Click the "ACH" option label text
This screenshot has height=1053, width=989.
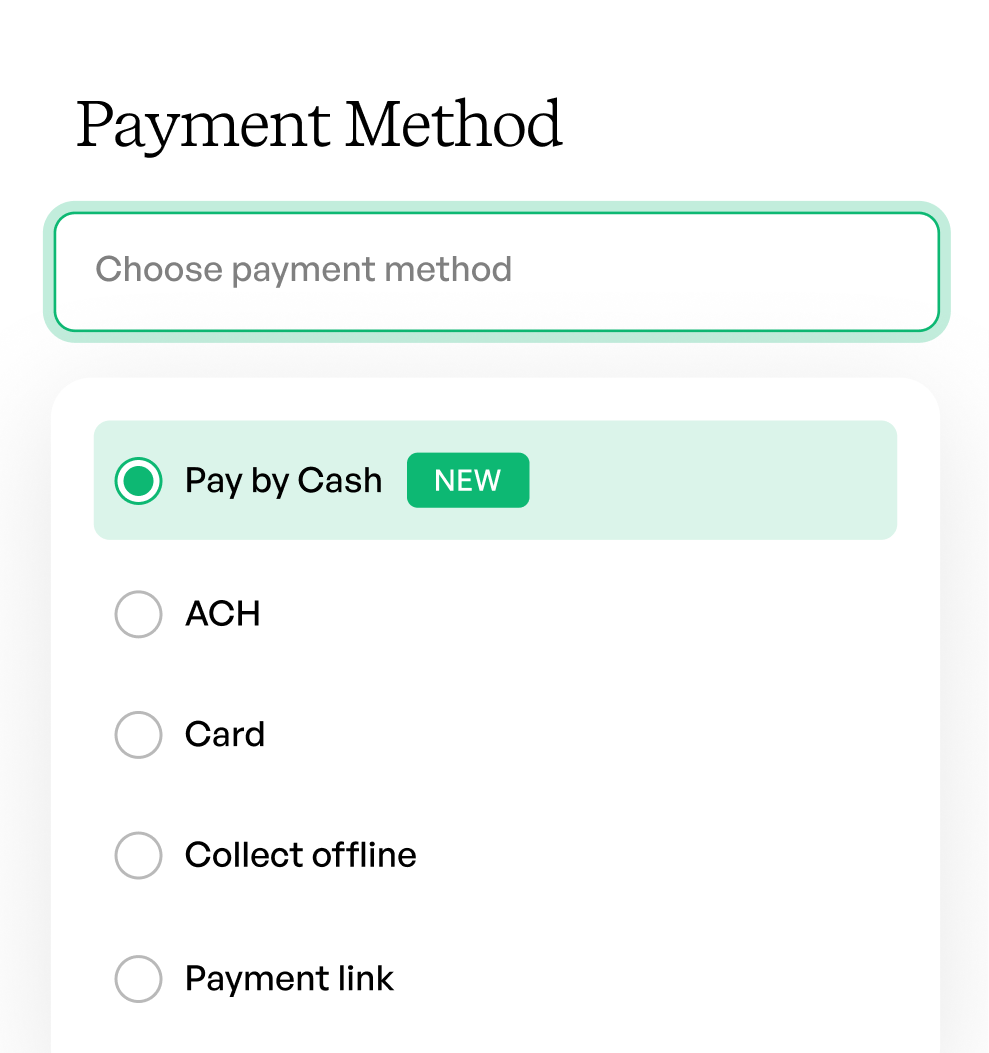223,613
